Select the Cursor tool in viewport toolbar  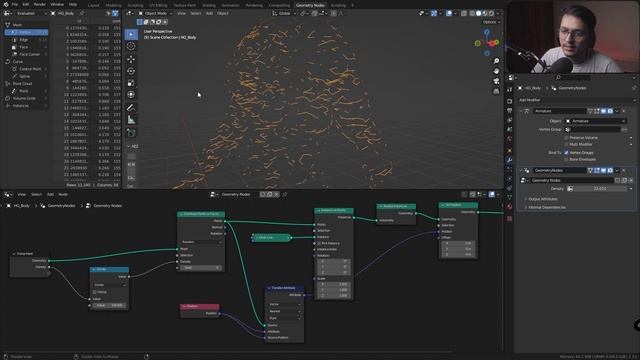pyautogui.click(x=131, y=47)
